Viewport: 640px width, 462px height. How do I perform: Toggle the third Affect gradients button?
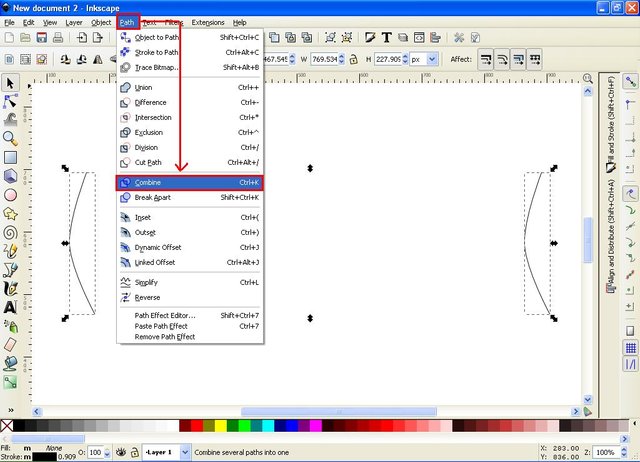point(518,60)
